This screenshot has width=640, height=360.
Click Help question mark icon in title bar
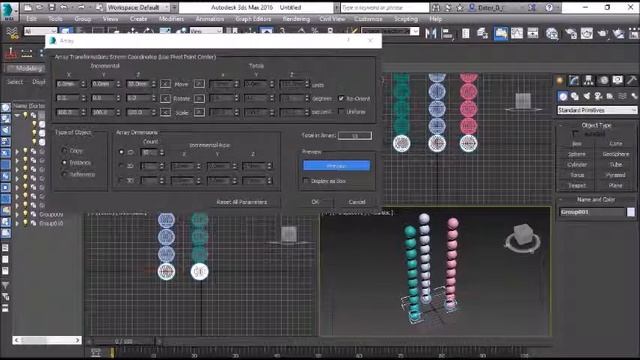coord(549,7)
